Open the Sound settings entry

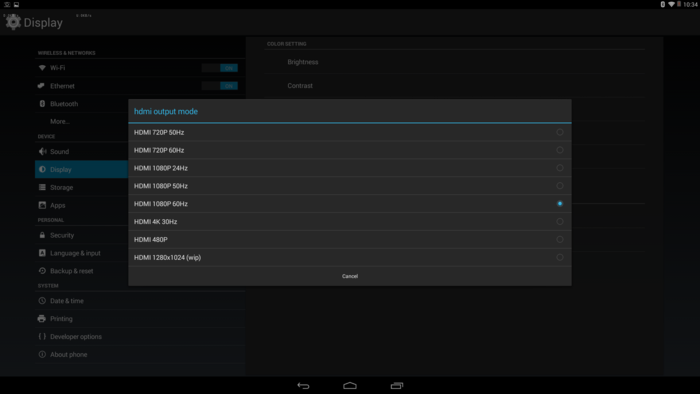(x=82, y=151)
